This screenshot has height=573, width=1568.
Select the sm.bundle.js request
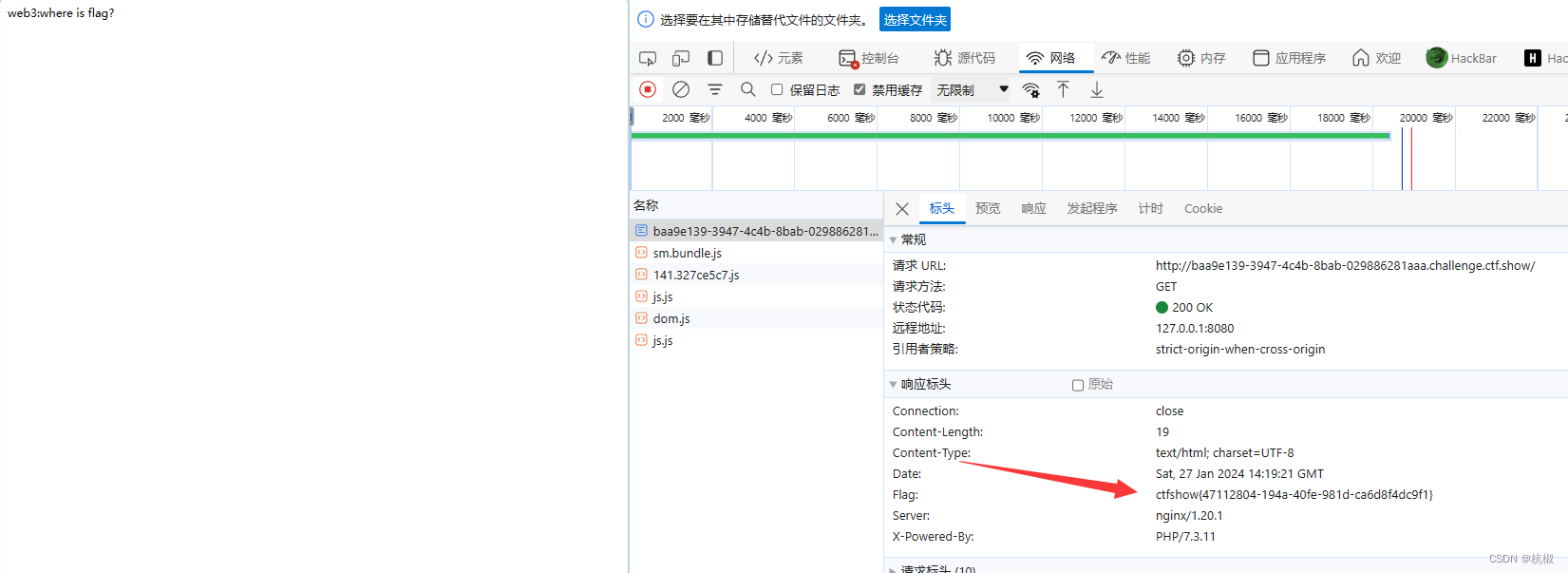tap(757, 253)
